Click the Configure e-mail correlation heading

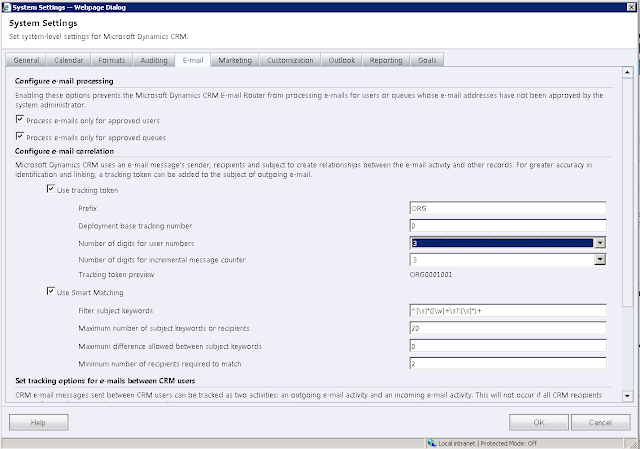[64, 151]
